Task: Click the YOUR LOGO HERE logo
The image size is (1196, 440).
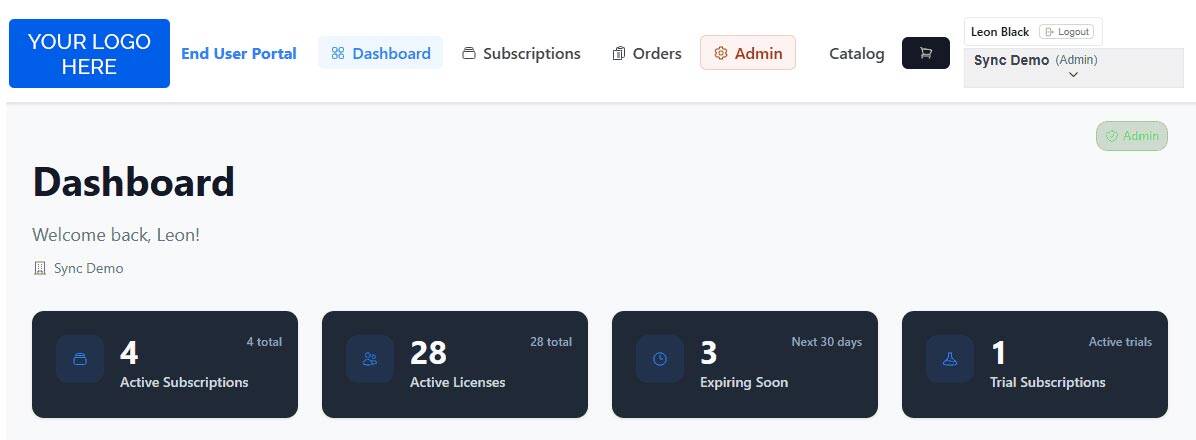Action: pyautogui.click(x=89, y=53)
